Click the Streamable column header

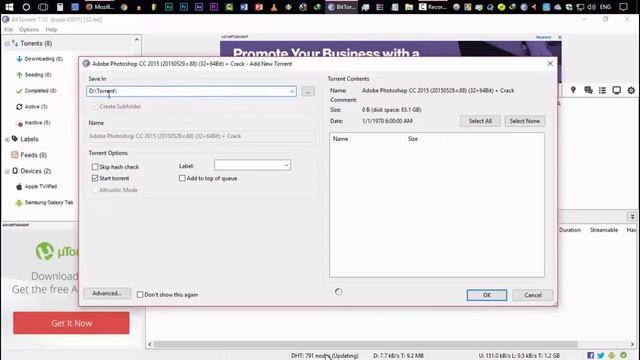pos(604,230)
